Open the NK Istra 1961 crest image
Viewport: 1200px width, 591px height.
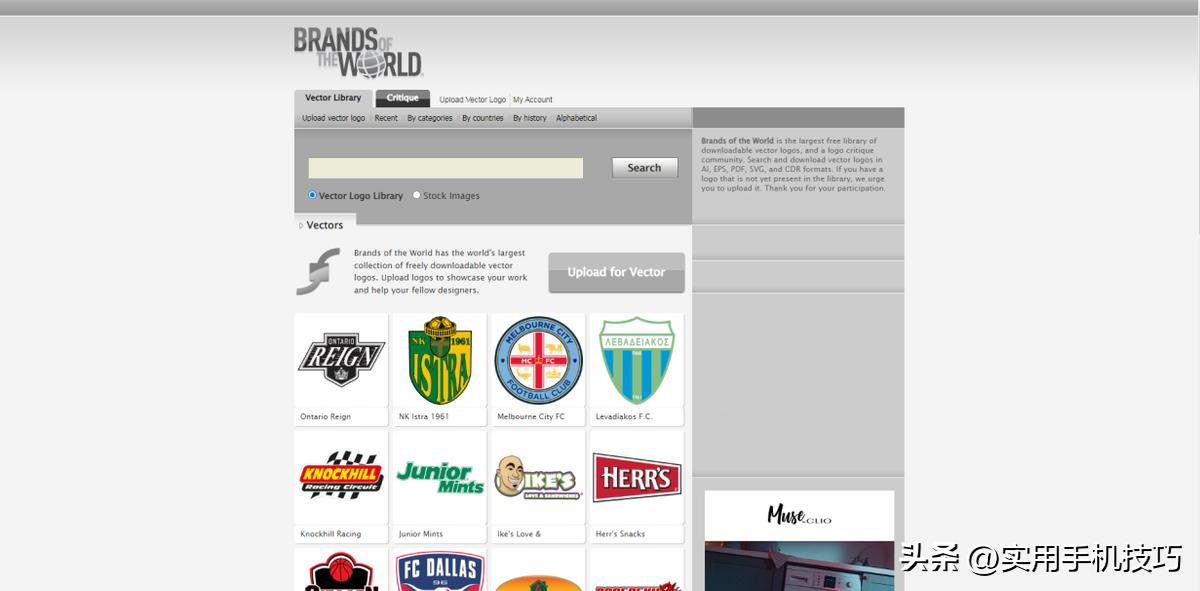(x=440, y=360)
